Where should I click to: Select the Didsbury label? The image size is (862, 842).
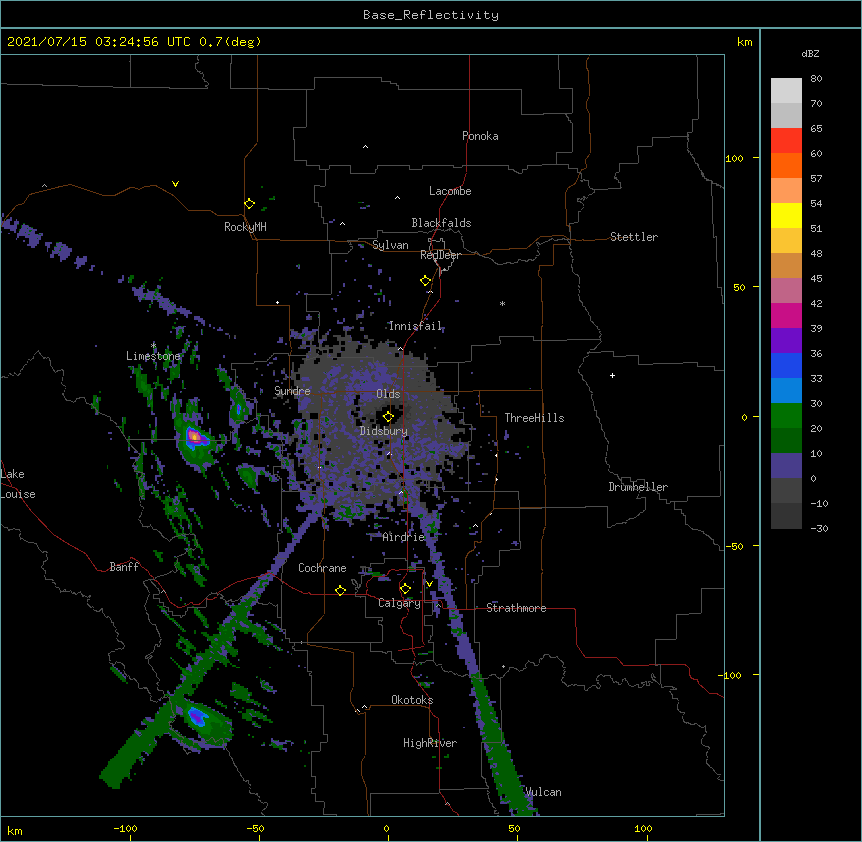tap(384, 431)
